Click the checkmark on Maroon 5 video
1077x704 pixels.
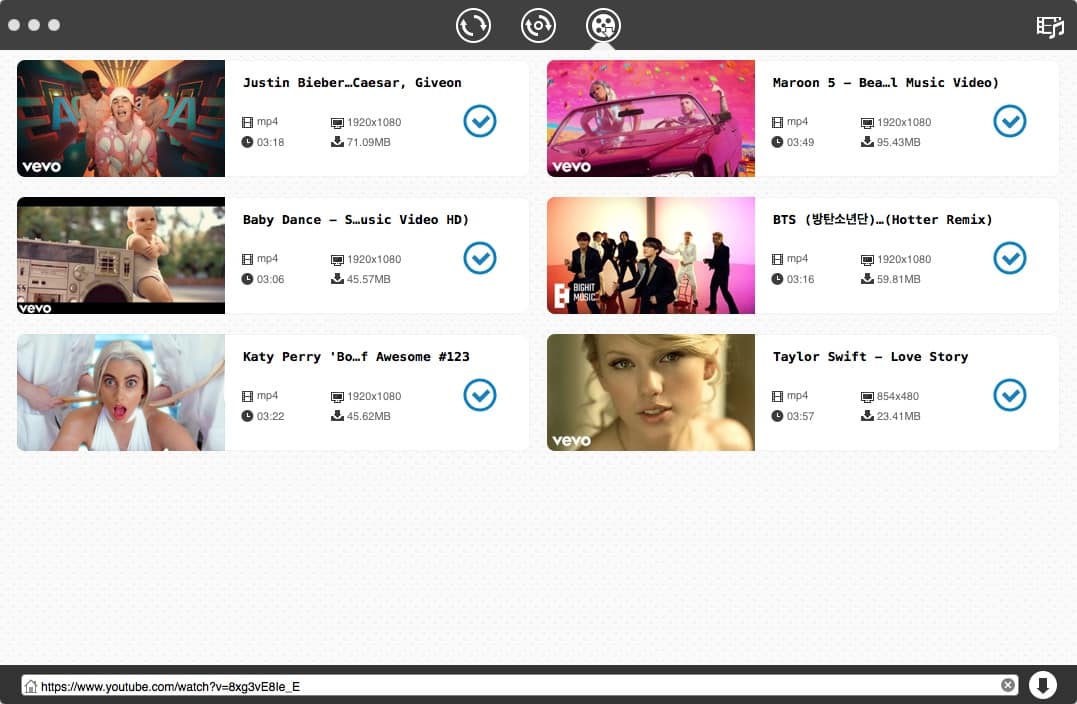click(x=1010, y=121)
